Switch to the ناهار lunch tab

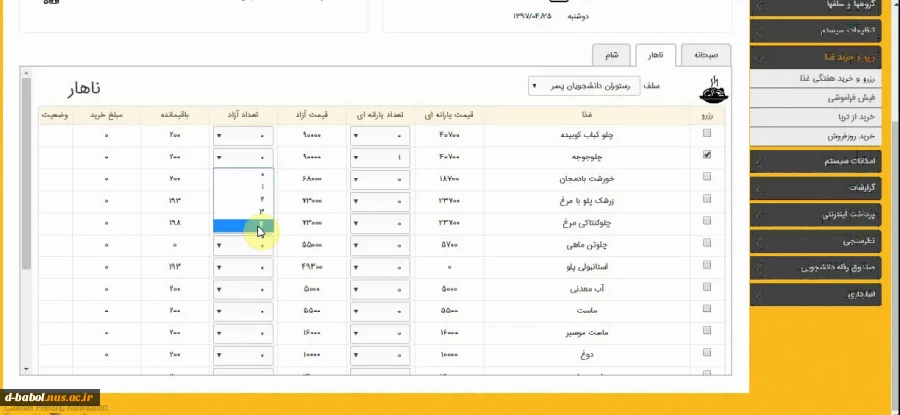coord(655,55)
